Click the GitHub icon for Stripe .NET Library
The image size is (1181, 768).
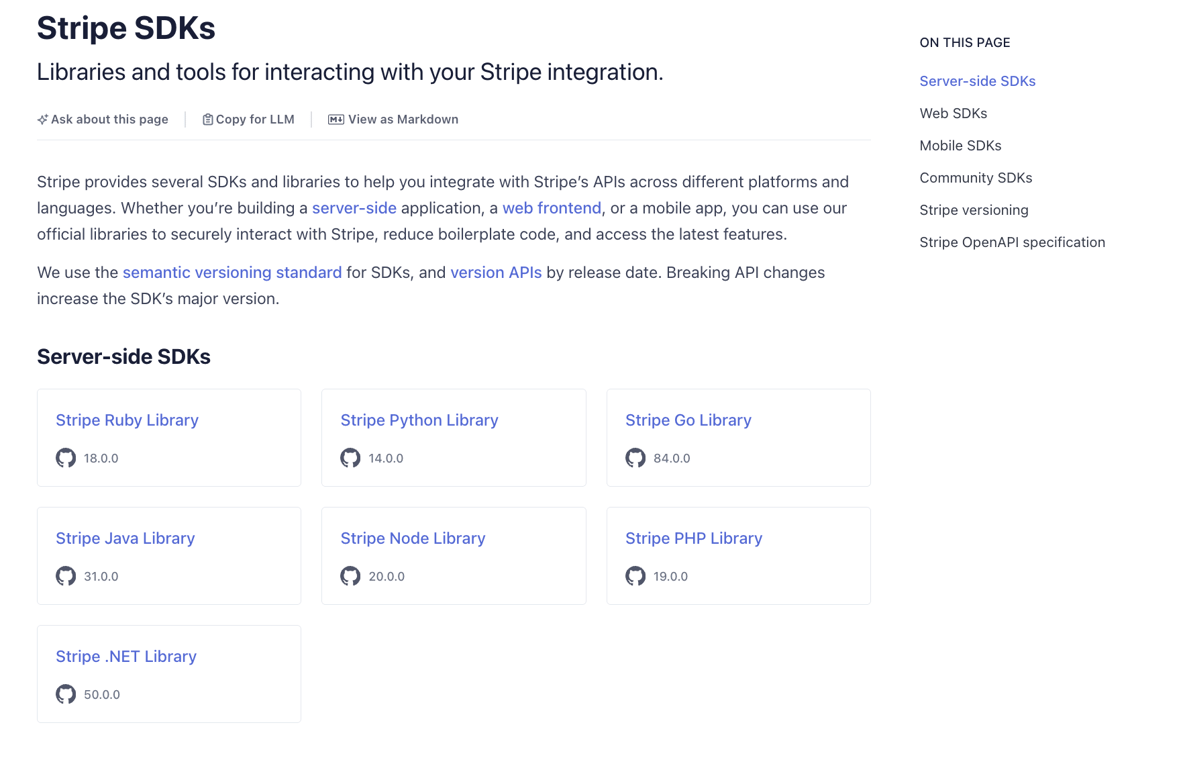pyautogui.click(x=65, y=694)
